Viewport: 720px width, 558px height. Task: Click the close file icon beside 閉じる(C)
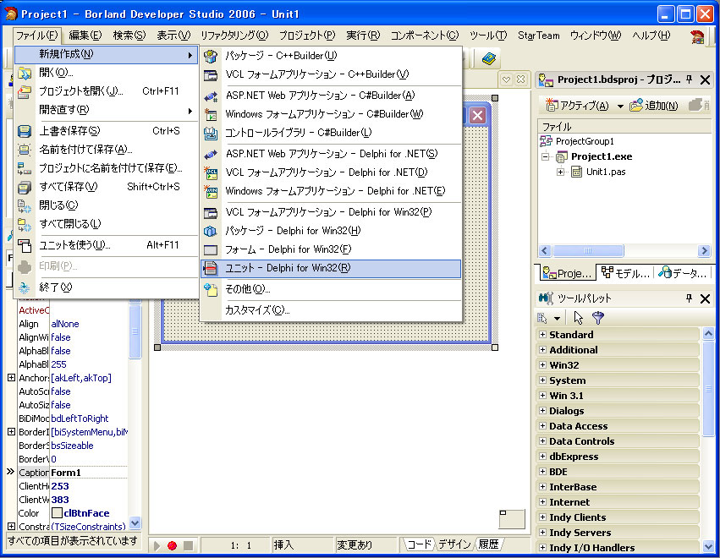tap(24, 205)
